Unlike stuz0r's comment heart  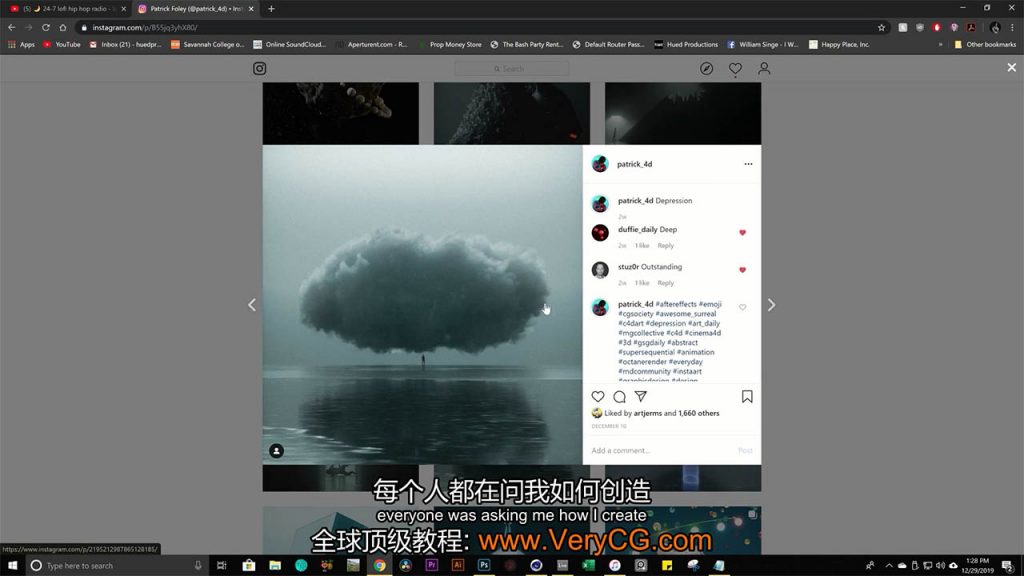coord(743,270)
